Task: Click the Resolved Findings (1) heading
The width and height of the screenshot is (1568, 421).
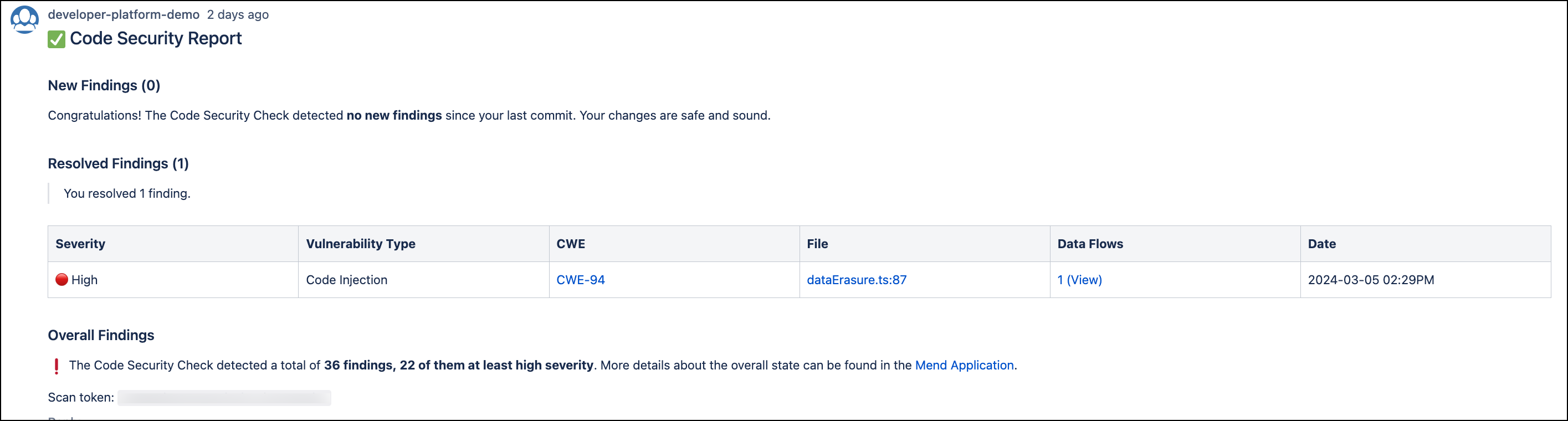Action: [118, 163]
